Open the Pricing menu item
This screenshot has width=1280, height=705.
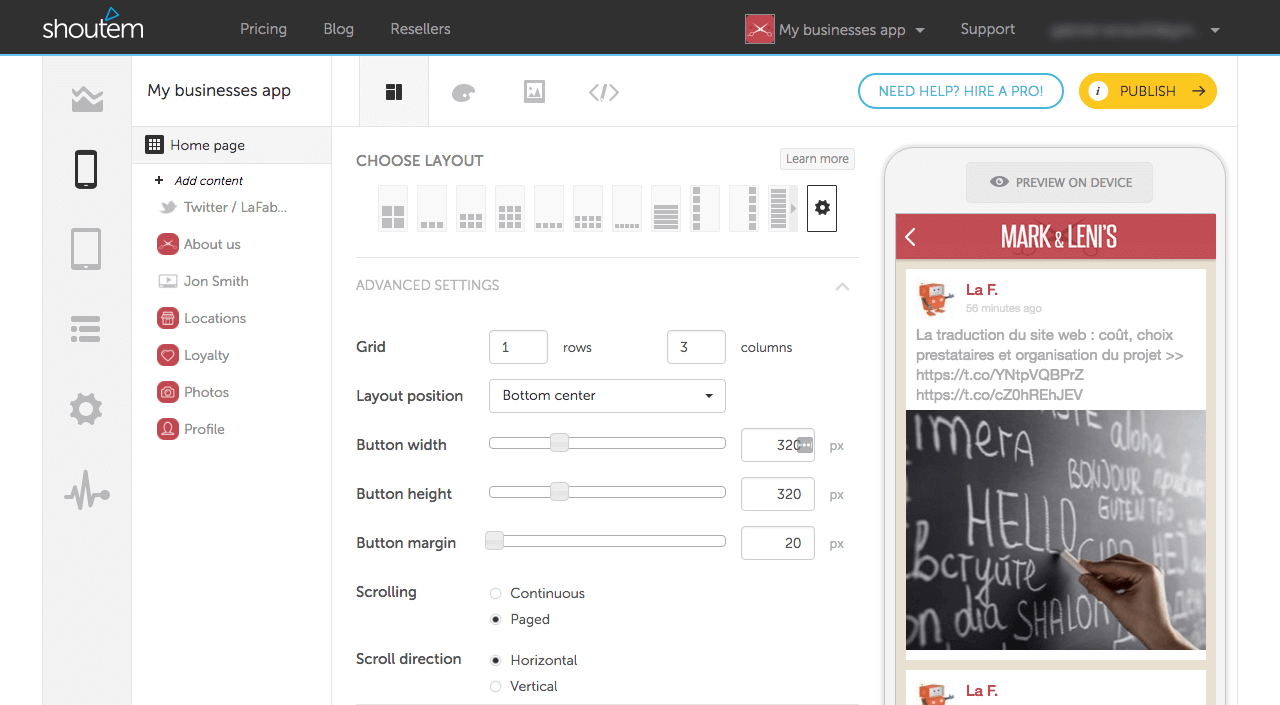pyautogui.click(x=263, y=29)
